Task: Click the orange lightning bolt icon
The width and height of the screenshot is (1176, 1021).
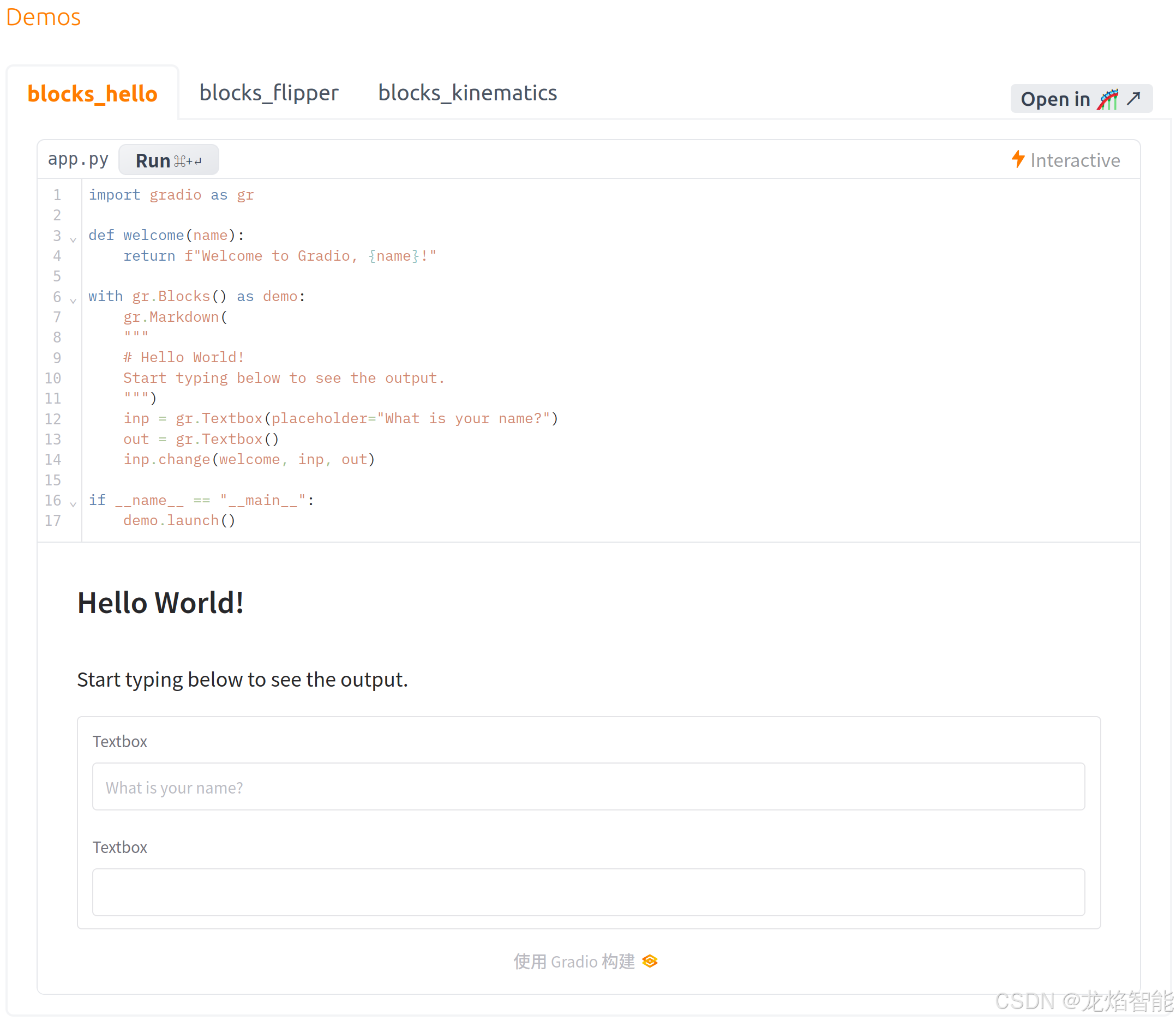Action: [x=1018, y=159]
